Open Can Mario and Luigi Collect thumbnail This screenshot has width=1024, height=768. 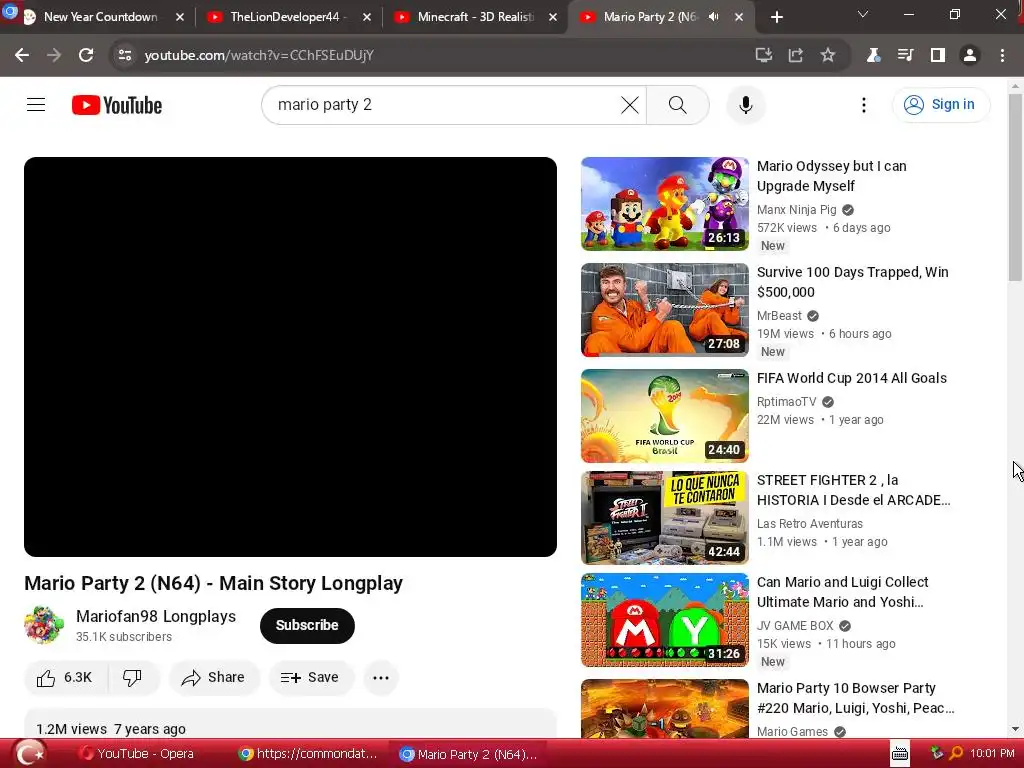(x=665, y=620)
